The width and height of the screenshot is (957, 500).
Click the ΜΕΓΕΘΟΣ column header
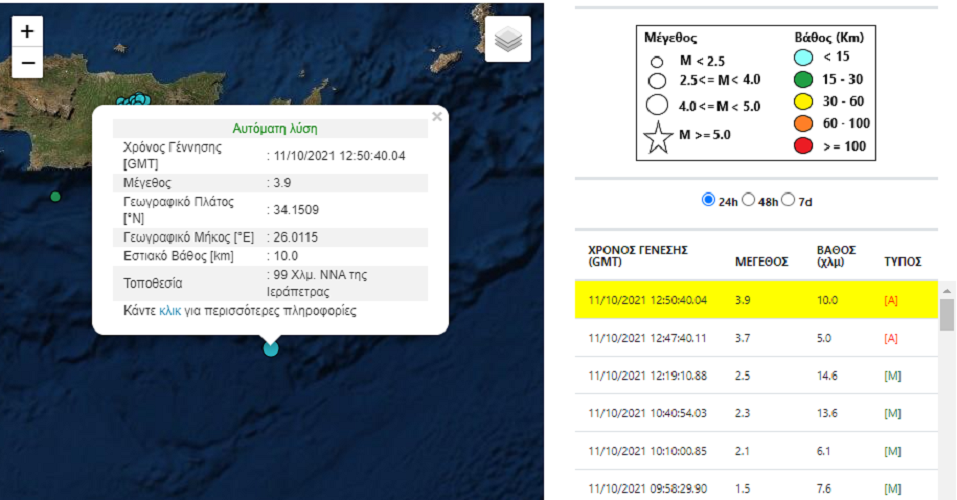pyautogui.click(x=761, y=261)
